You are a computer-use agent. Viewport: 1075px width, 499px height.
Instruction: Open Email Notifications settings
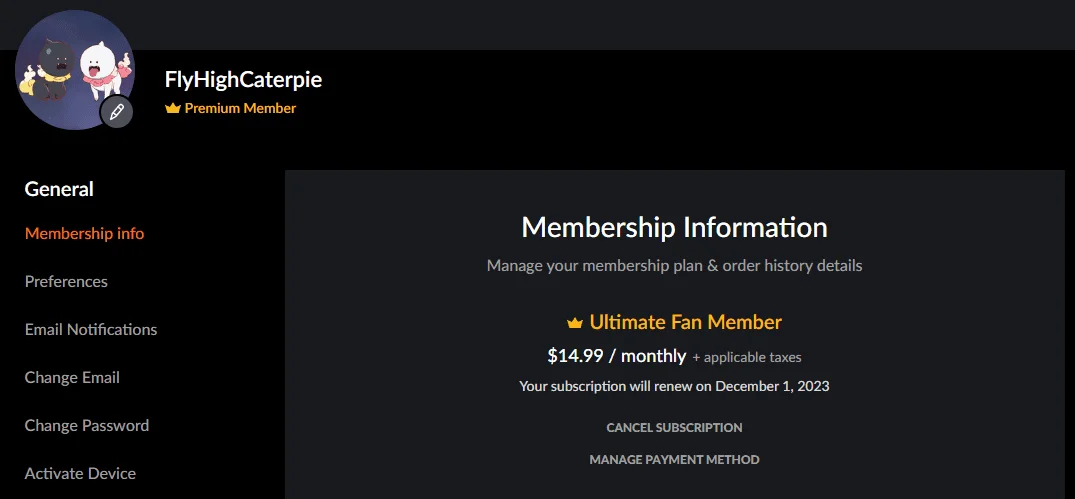90,330
